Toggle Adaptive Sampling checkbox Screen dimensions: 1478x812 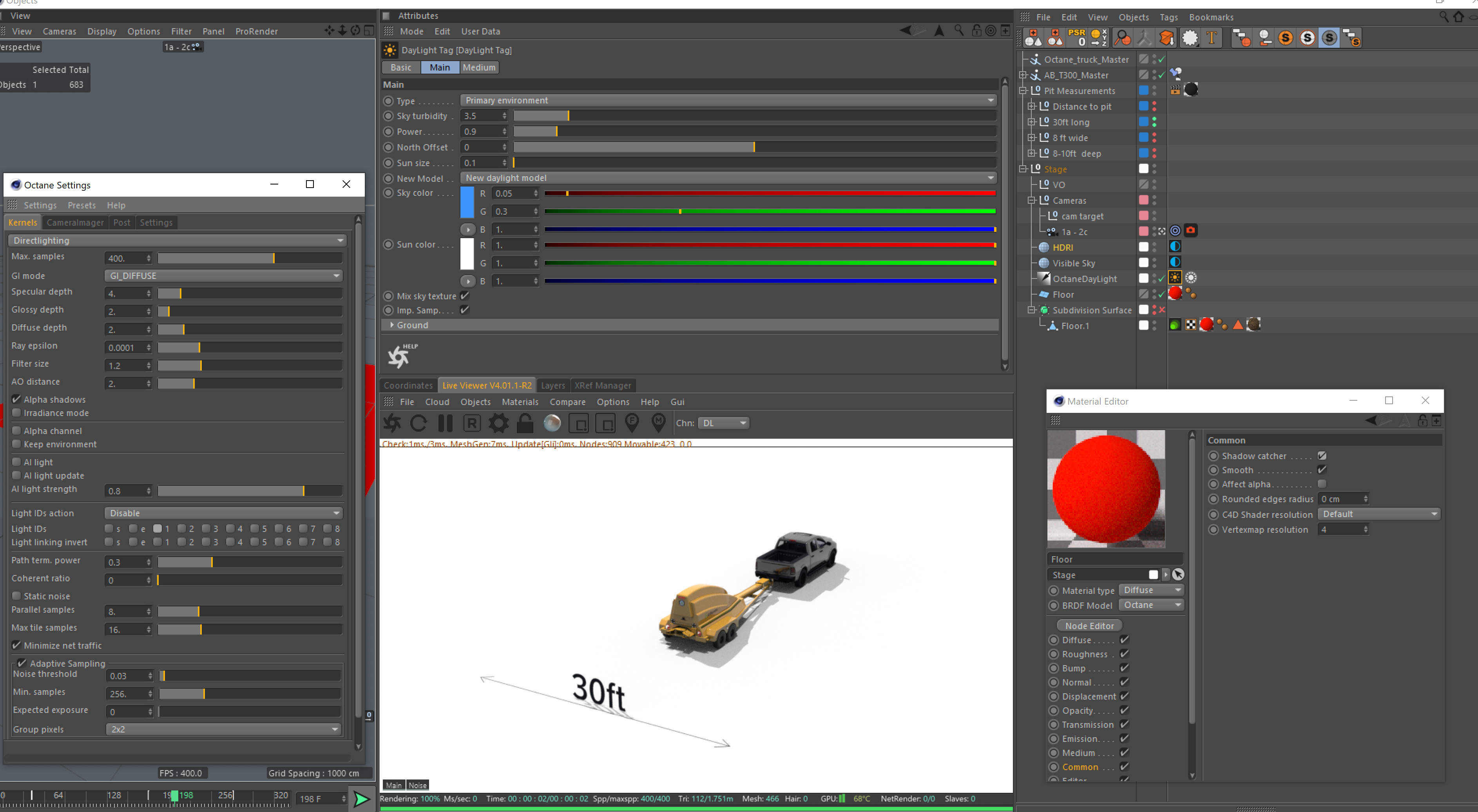tap(22, 663)
